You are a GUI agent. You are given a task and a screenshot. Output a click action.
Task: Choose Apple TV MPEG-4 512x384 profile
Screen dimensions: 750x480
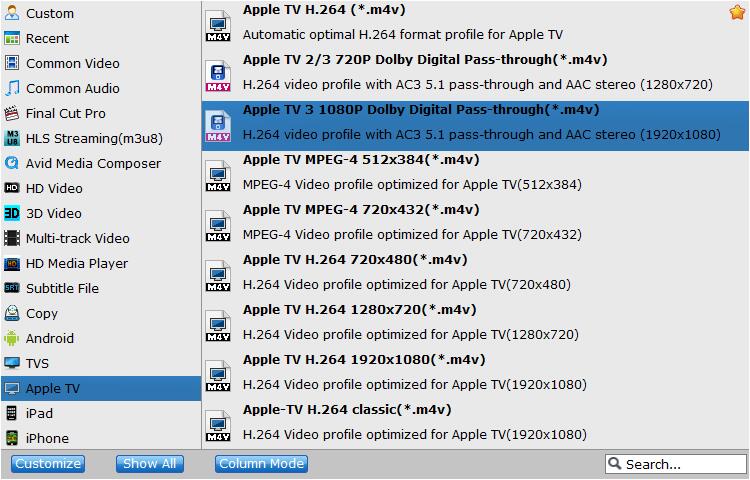(x=475, y=172)
